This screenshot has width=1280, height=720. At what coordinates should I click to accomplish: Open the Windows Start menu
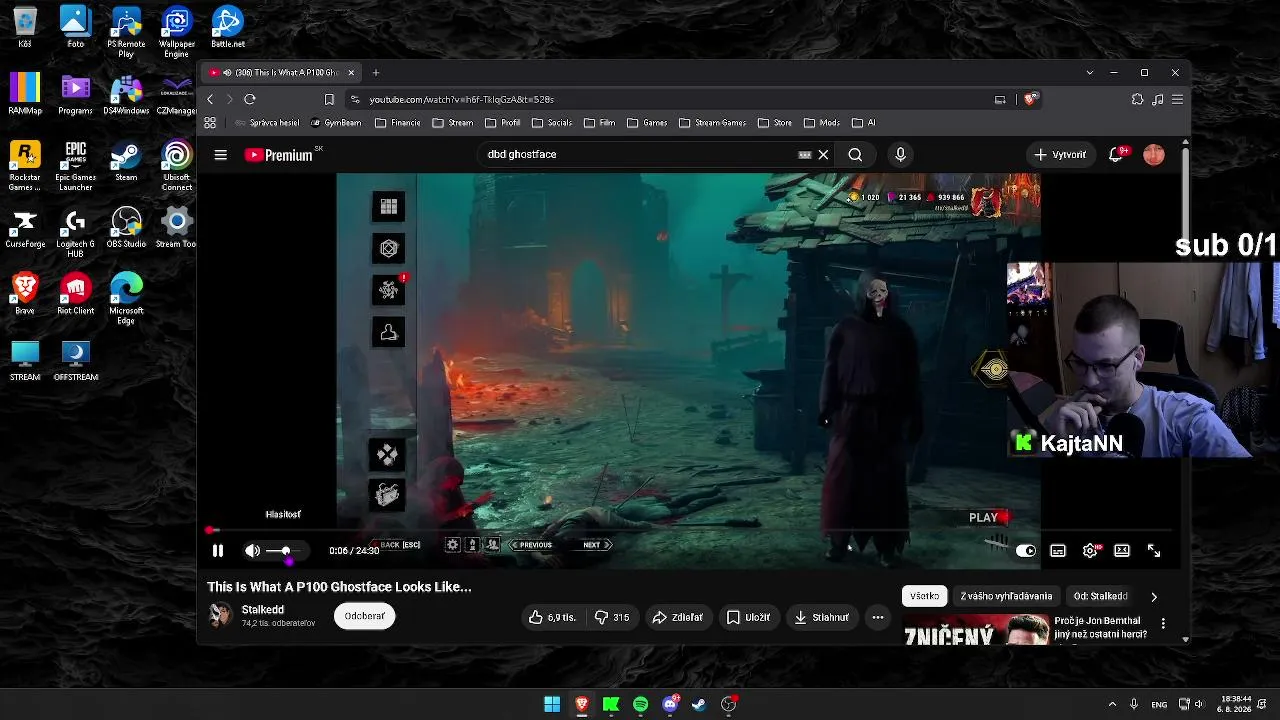552,704
